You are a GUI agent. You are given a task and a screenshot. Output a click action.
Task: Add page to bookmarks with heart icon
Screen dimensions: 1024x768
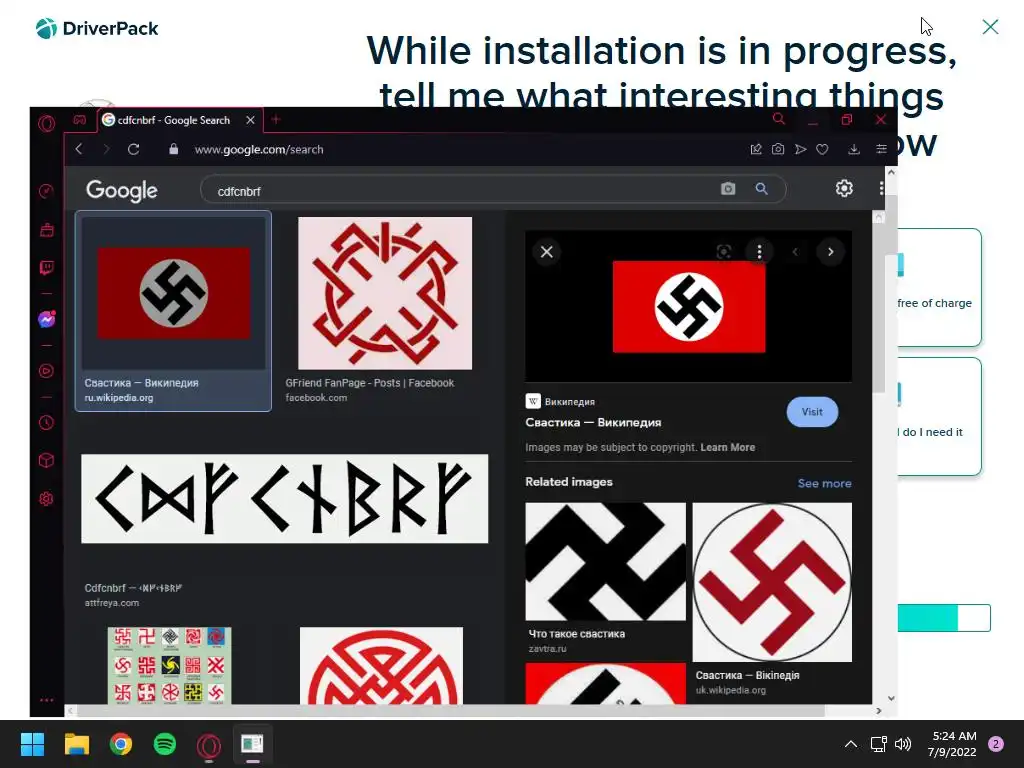coord(822,149)
